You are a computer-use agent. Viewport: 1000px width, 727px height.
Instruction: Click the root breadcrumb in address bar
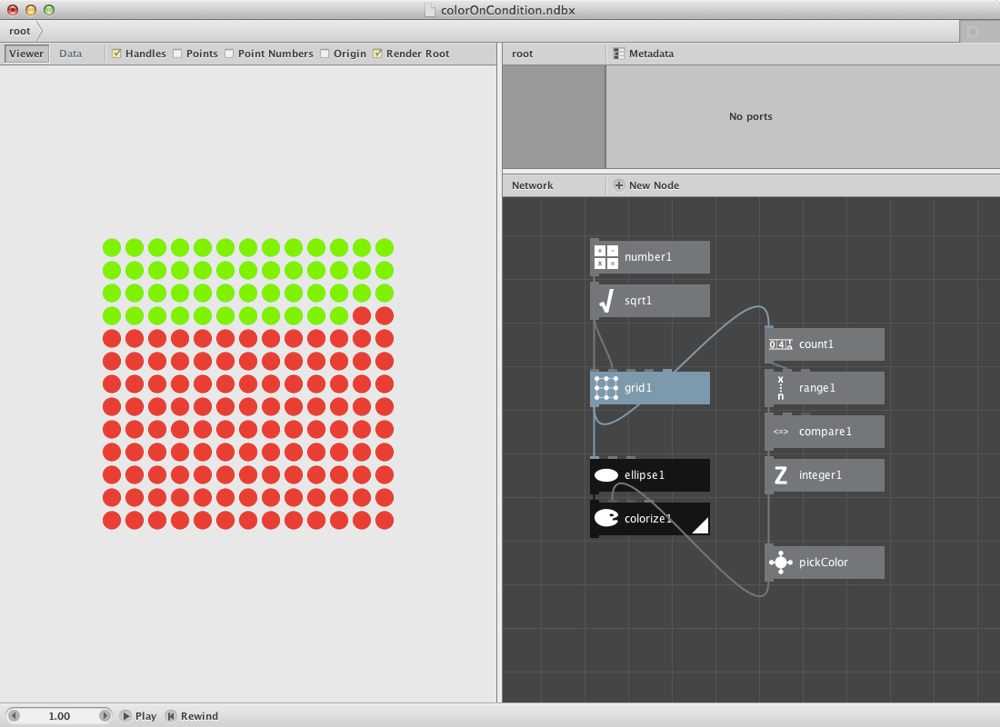(x=20, y=31)
